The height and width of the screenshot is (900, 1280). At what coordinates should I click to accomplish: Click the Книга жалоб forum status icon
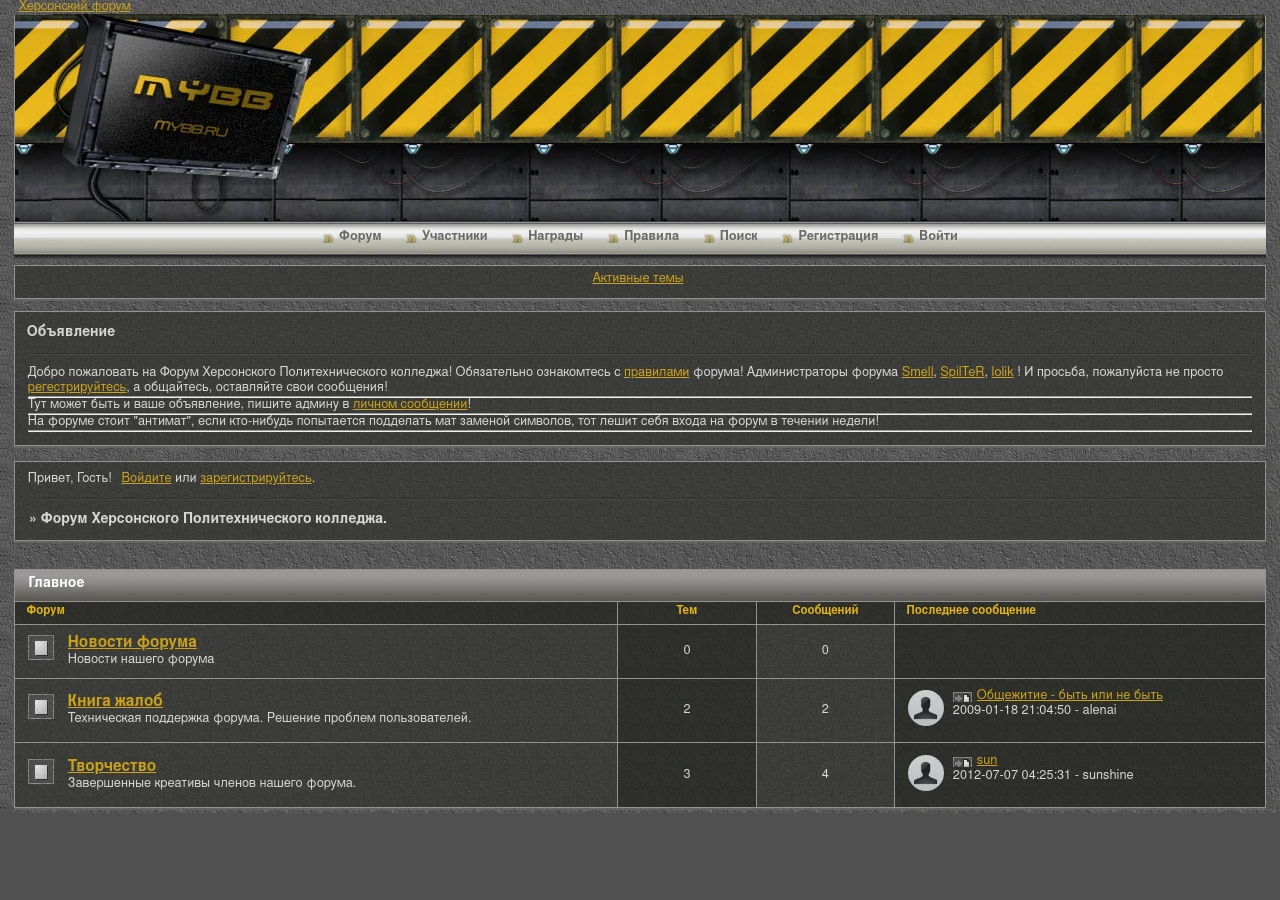[x=41, y=707]
